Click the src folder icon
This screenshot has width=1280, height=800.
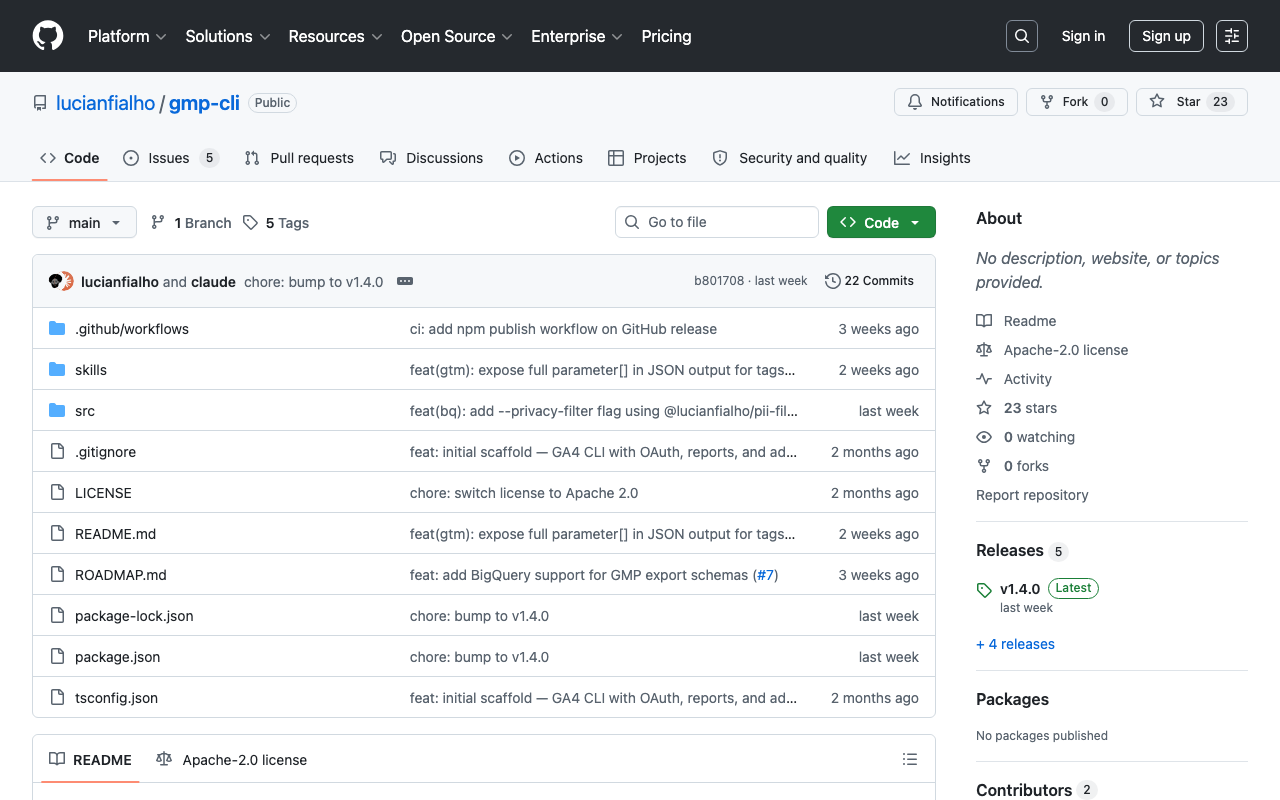(57, 411)
